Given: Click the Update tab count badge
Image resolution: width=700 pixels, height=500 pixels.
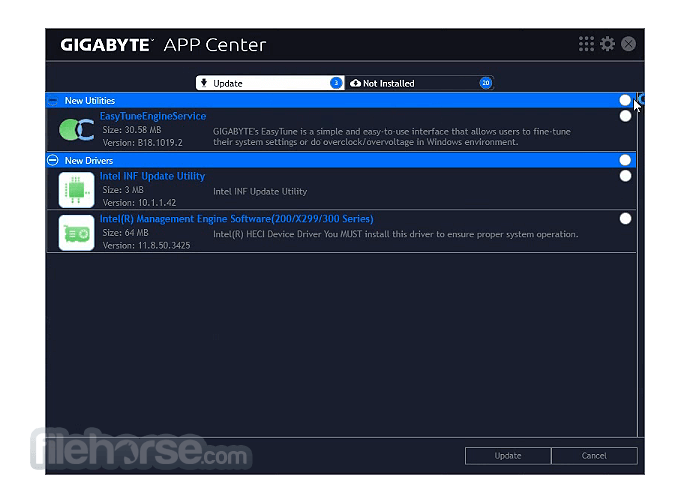Looking at the screenshot, I should [336, 83].
